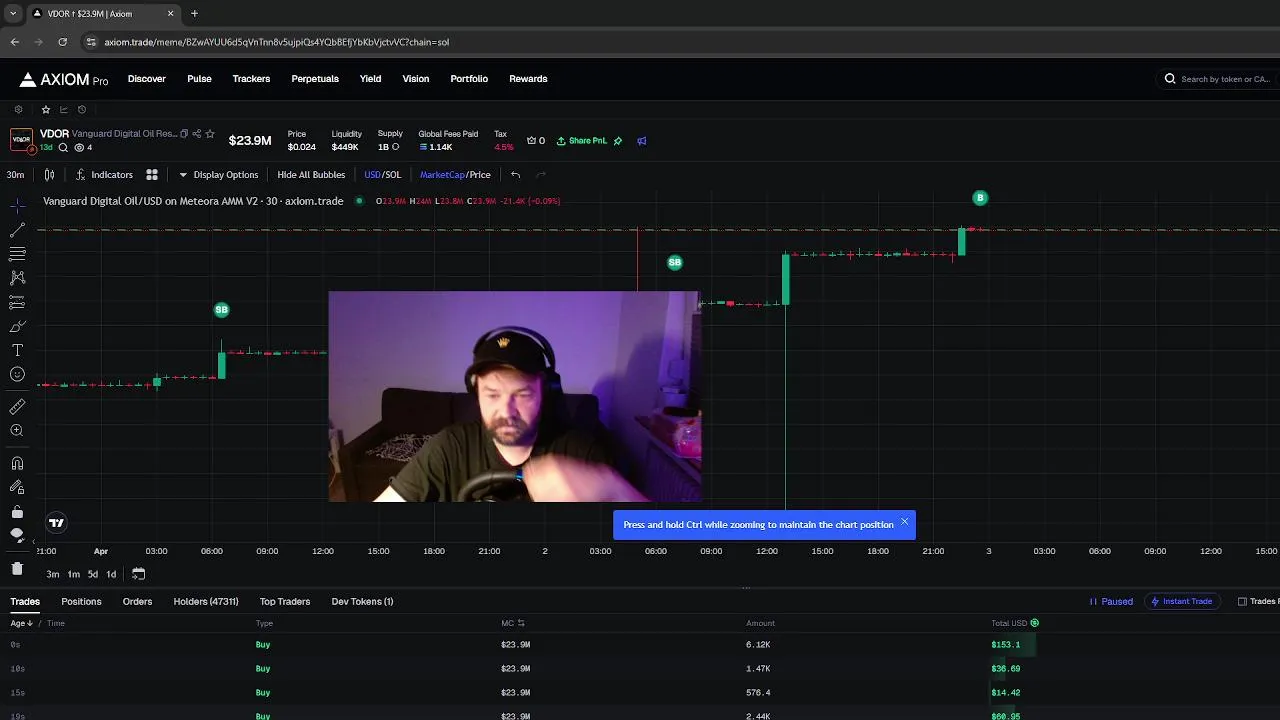Click Hide All Bubbles
The image size is (1280, 720).
311,174
